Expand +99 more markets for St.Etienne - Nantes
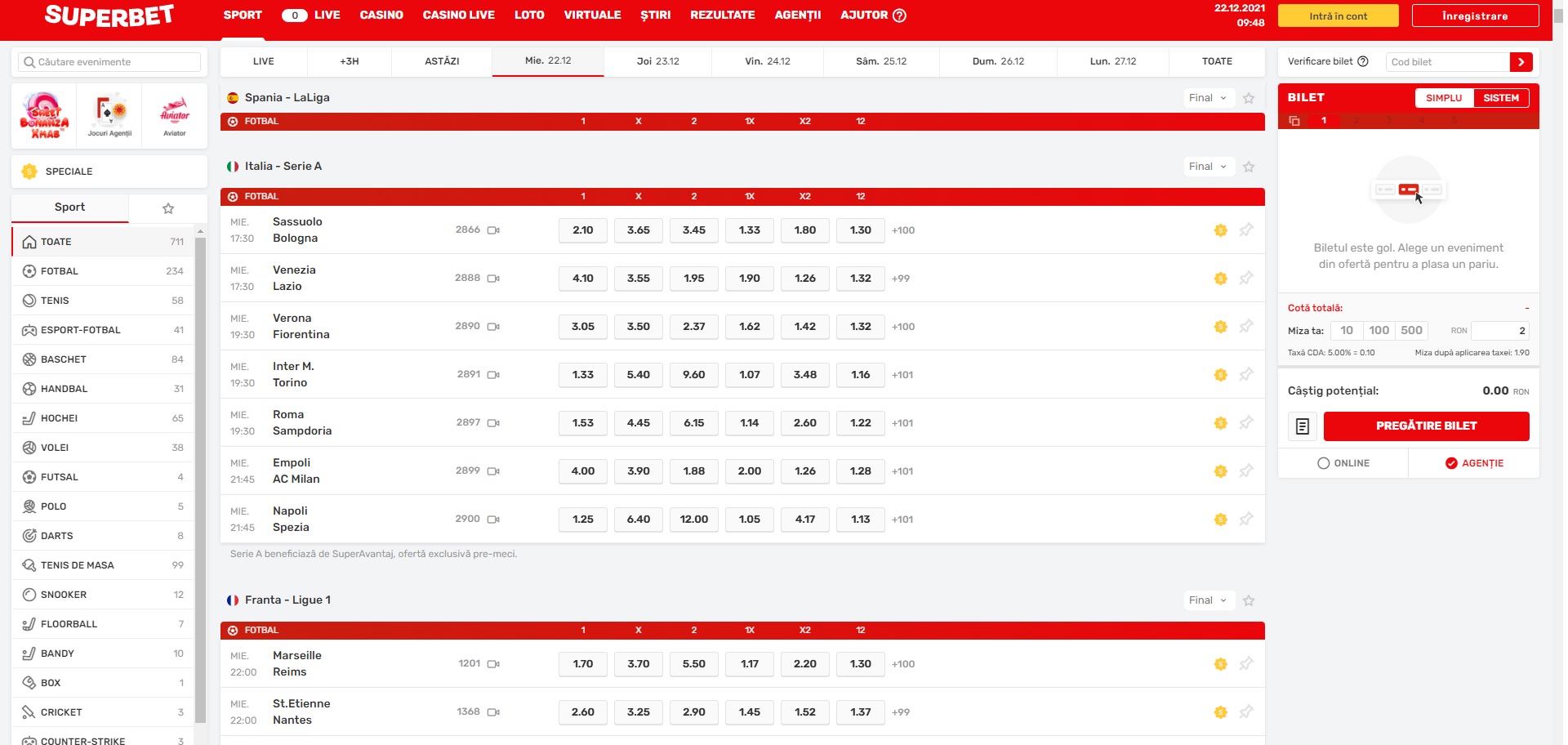 (x=901, y=712)
